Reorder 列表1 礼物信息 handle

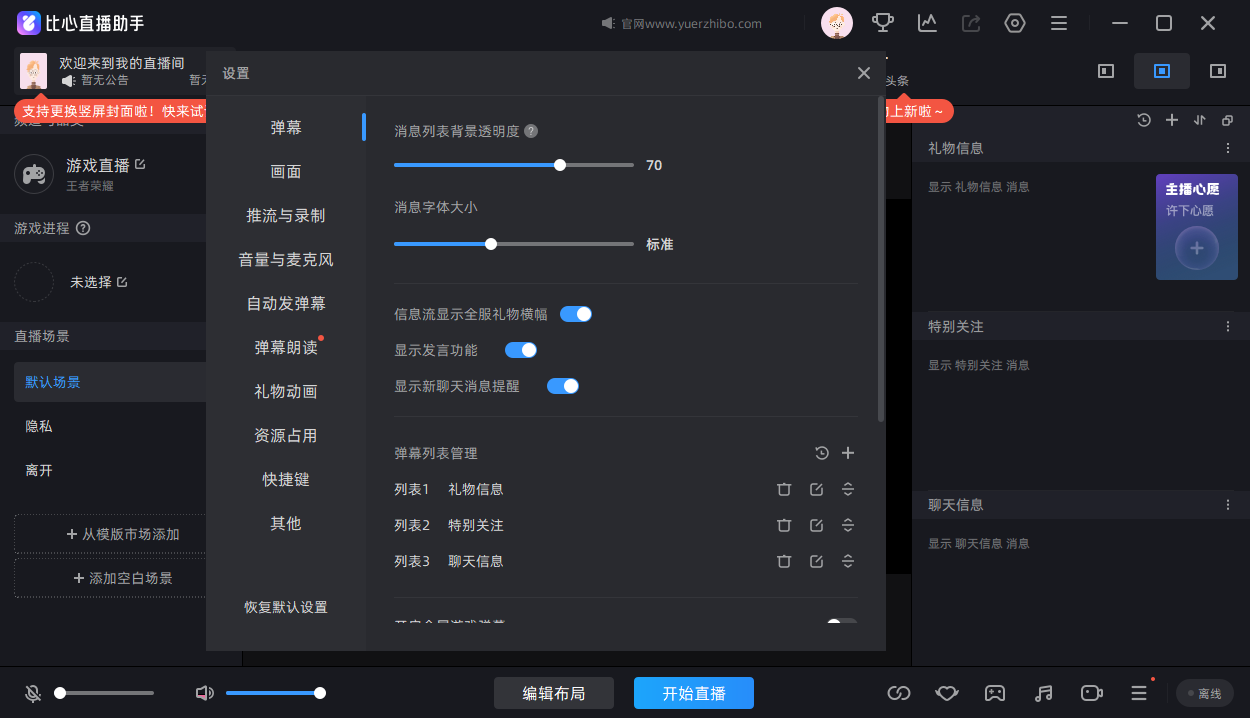click(848, 489)
